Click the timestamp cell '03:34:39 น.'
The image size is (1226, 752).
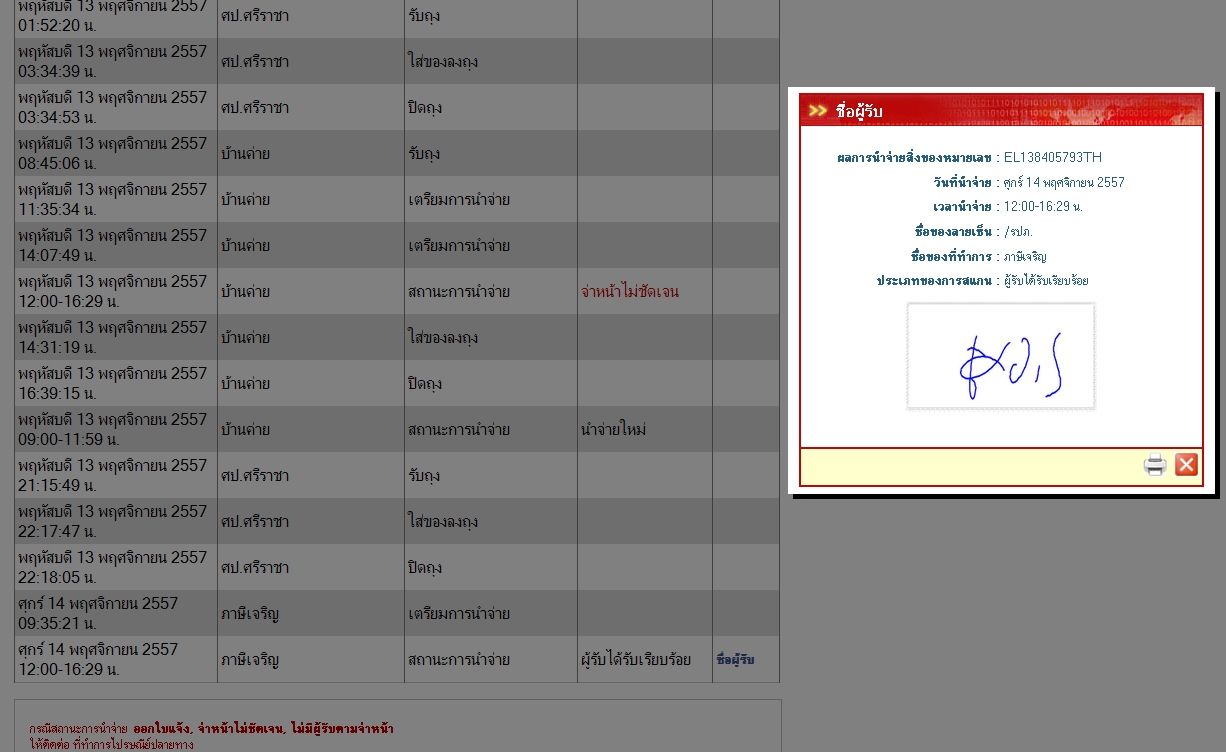(116, 61)
